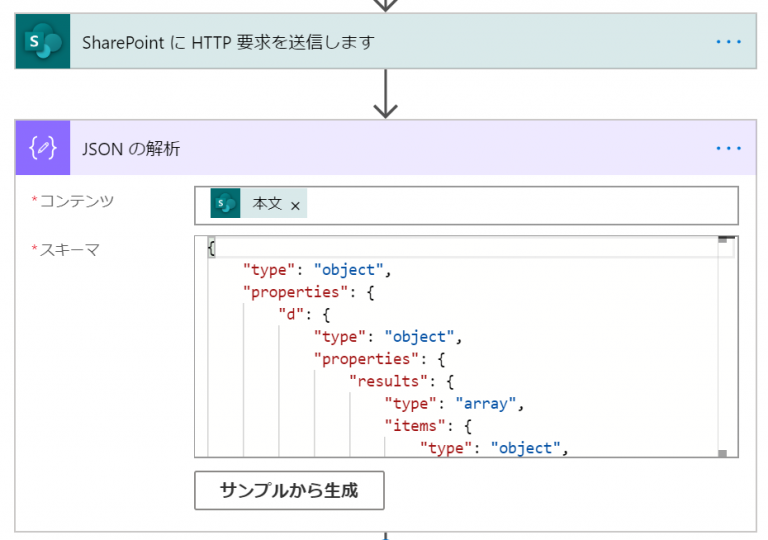Click the arrow connector above the SharePoint action
The width and height of the screenshot is (768, 540).
(385, 5)
